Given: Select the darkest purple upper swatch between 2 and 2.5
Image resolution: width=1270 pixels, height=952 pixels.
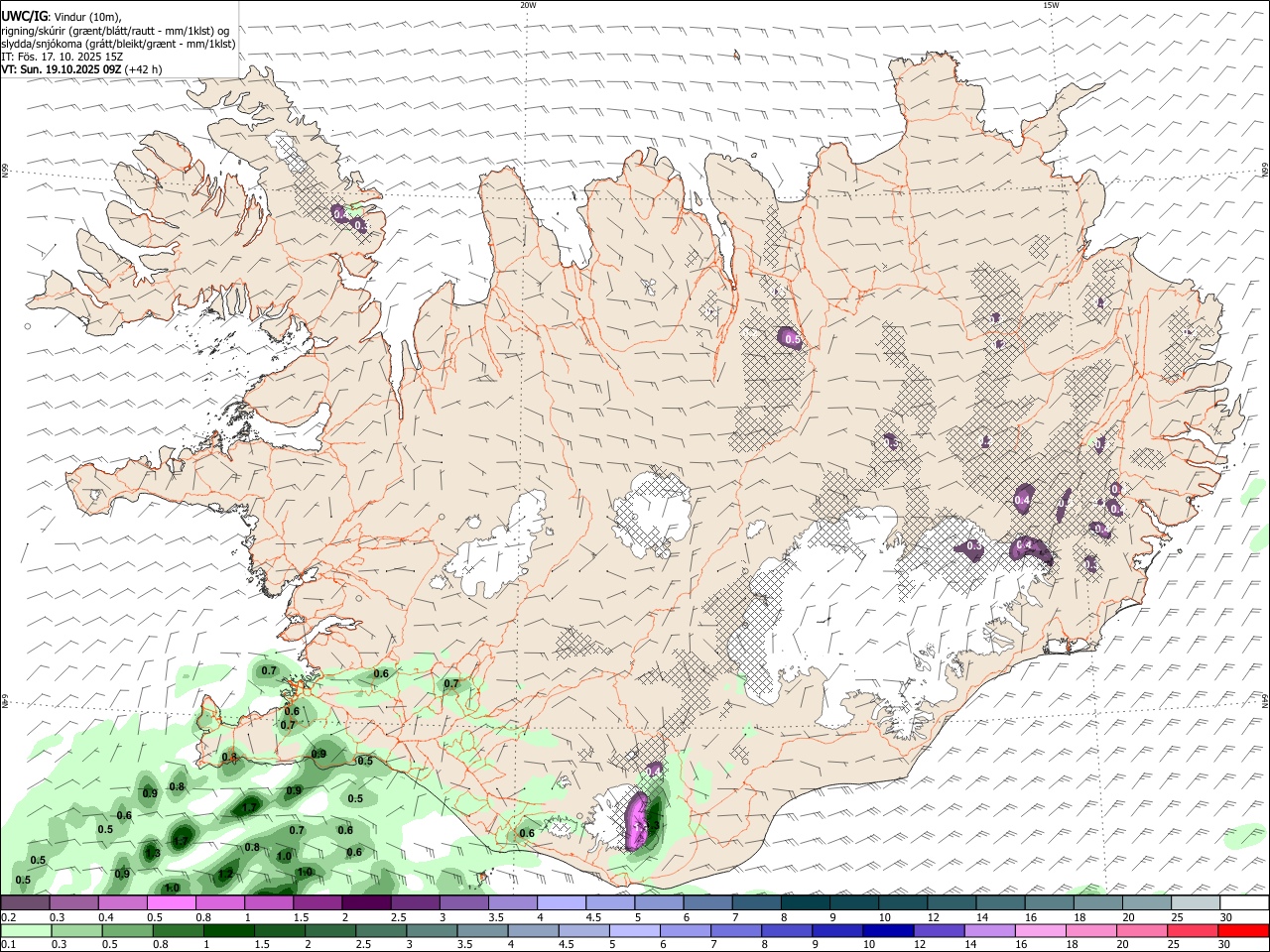Looking at the screenshot, I should point(366,902).
